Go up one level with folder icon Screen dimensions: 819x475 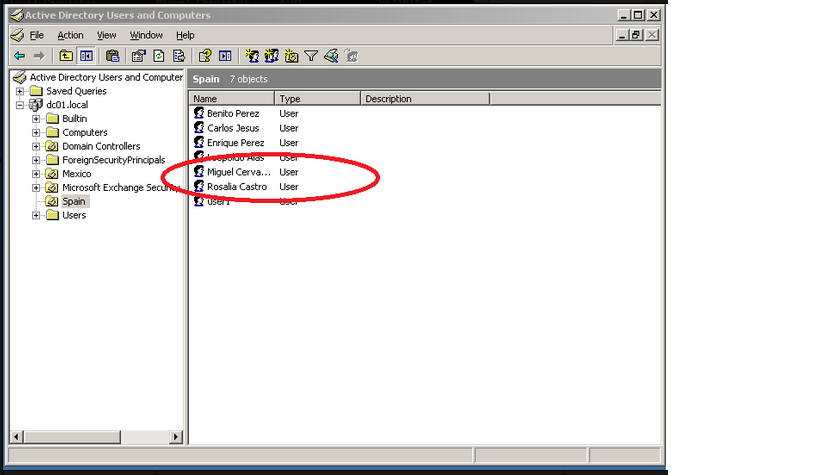coord(66,55)
